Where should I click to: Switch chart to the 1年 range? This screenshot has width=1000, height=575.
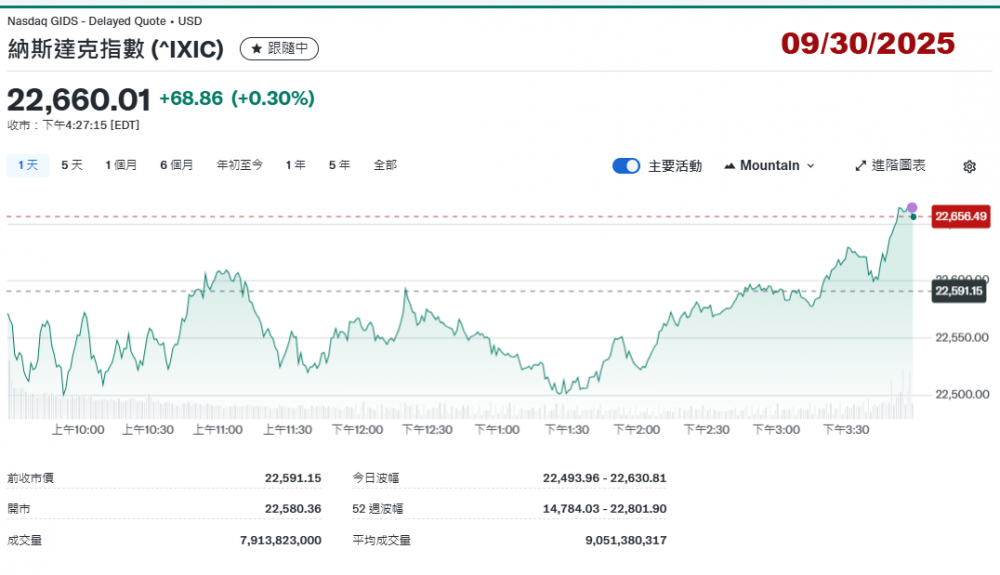[x=295, y=165]
